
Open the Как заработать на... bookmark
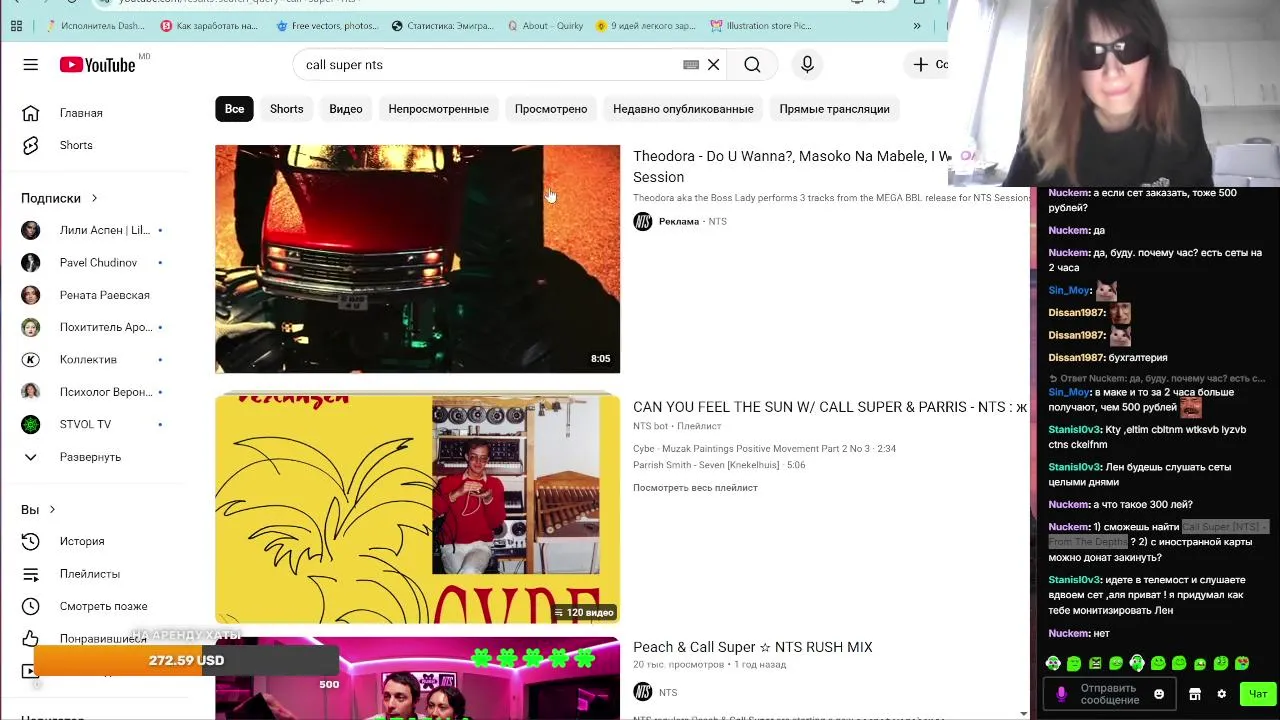(x=210, y=26)
